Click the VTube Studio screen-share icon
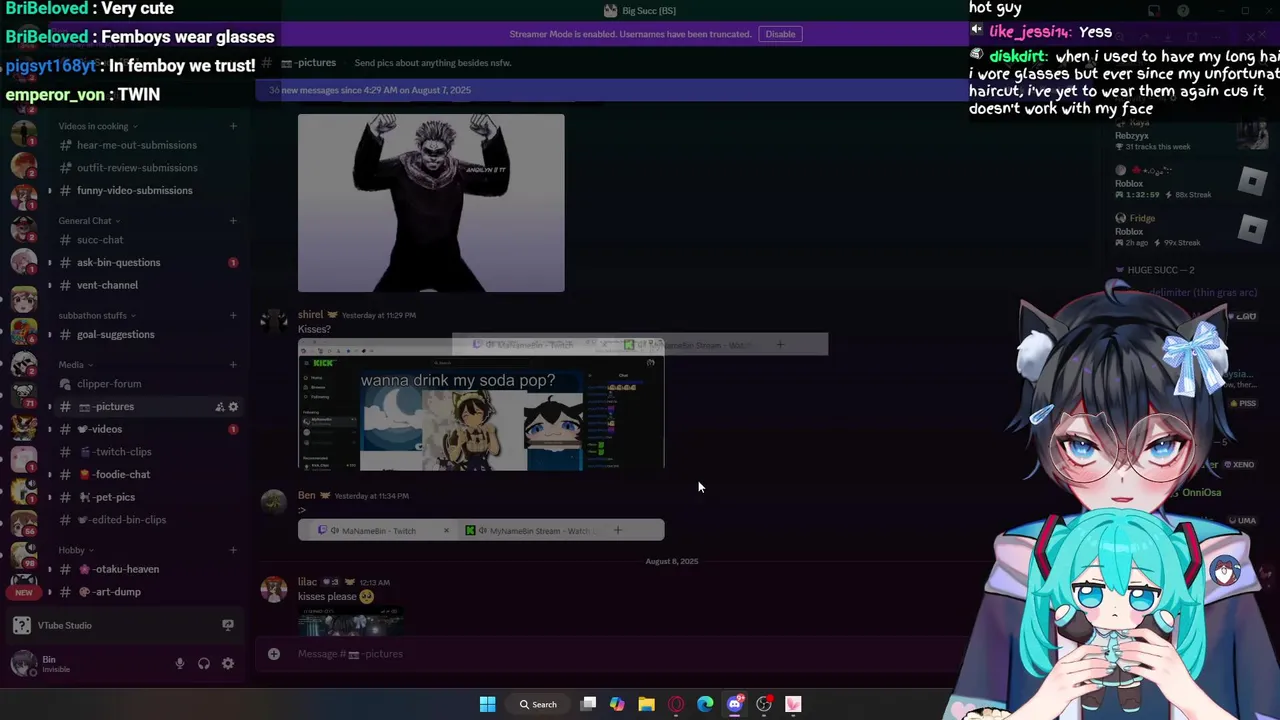Screen dimensions: 1280x720 click(x=228, y=625)
